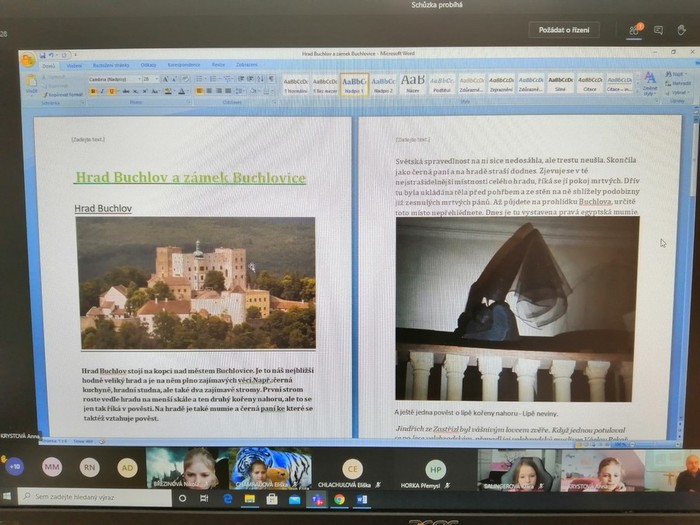Viewport: 700px width, 525px height.
Task: Open the Odkazy ribbon tab
Action: click(x=148, y=65)
